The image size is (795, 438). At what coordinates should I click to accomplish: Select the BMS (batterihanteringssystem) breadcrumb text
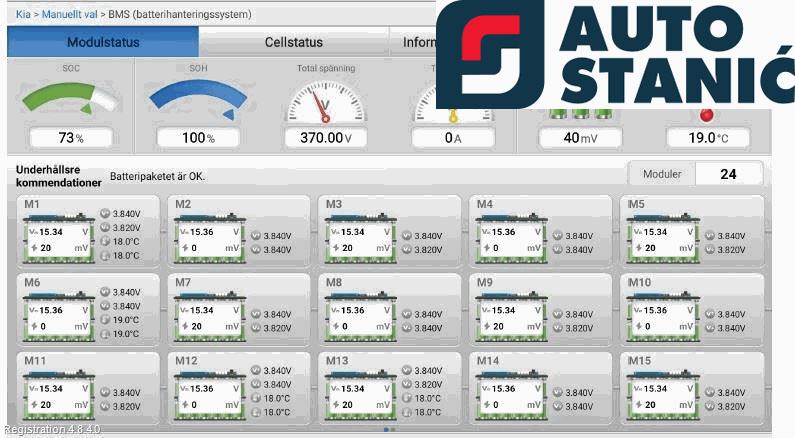[x=179, y=14]
